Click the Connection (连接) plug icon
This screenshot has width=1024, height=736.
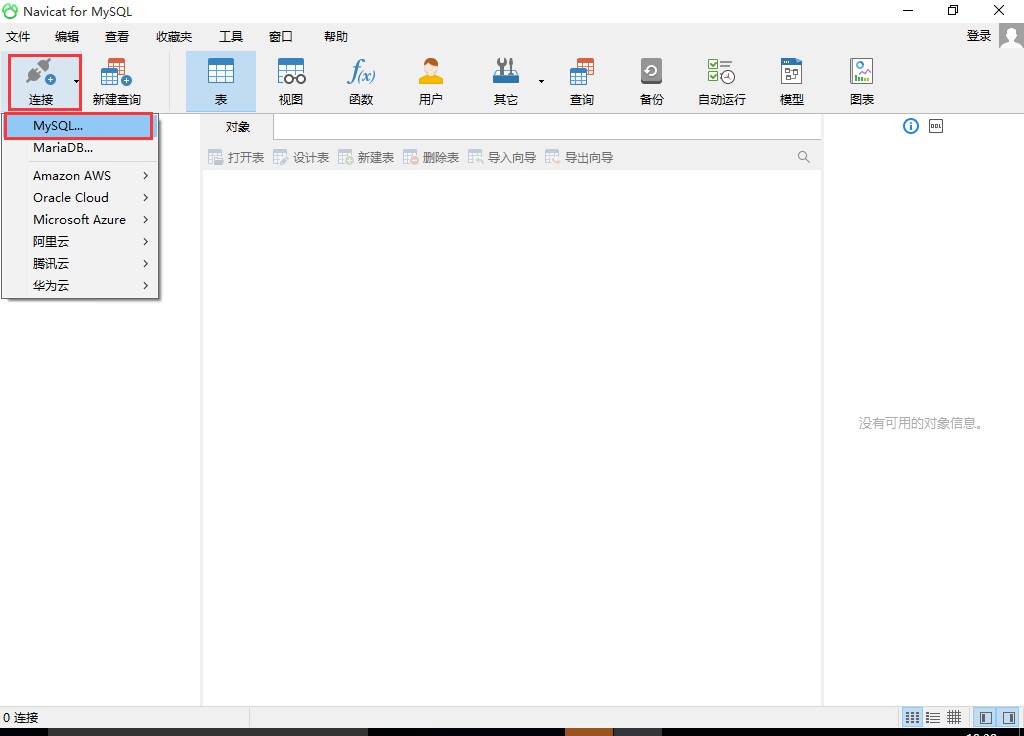tap(40, 73)
